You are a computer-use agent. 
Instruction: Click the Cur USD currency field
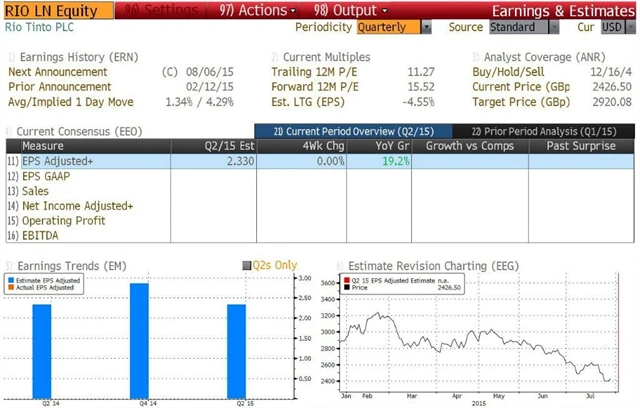tap(611, 27)
